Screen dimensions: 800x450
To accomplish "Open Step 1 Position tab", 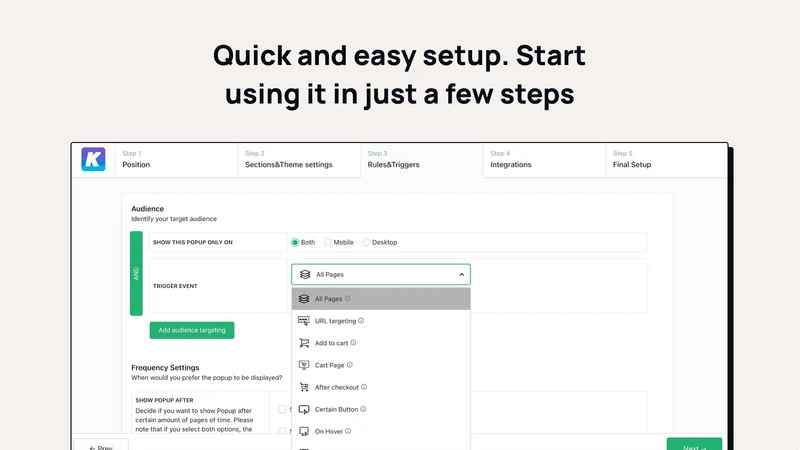I will click(x=177, y=160).
